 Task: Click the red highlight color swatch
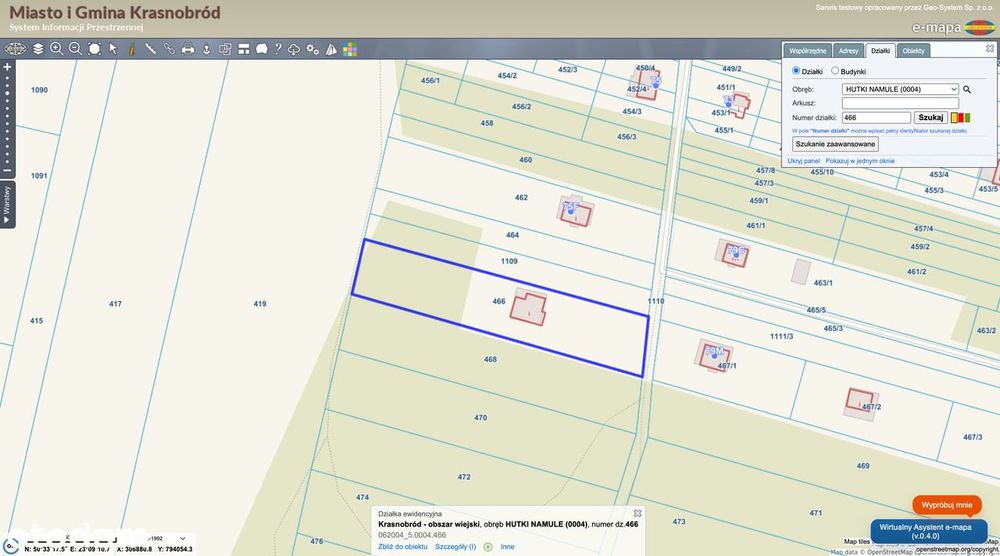coord(961,118)
